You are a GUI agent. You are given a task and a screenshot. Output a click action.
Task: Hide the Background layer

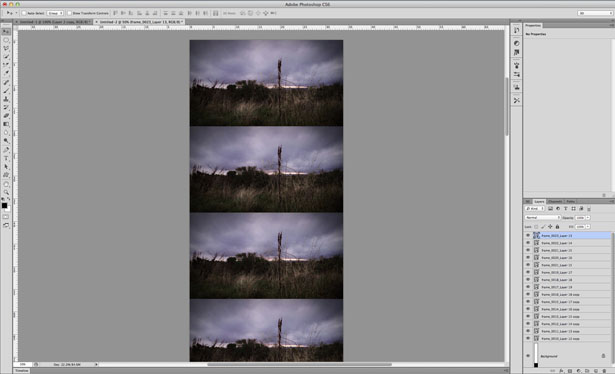pyautogui.click(x=528, y=356)
